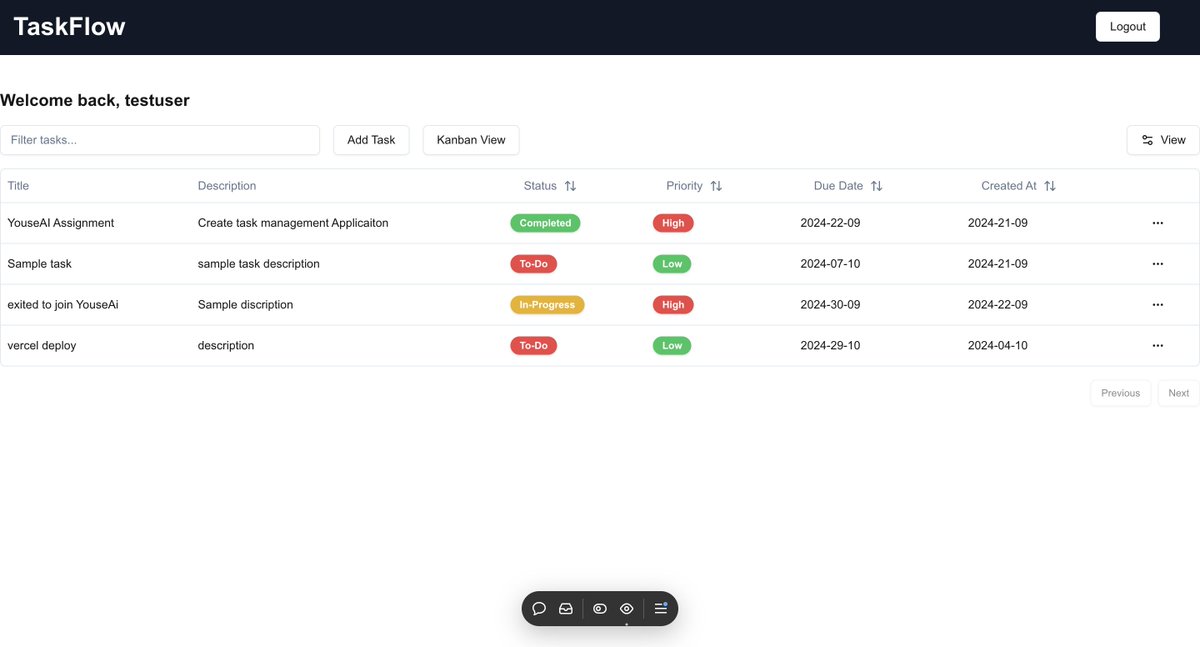Image resolution: width=1200 pixels, height=647 pixels.
Task: Click the inbox tray icon in bottom toolbar
Action: tap(566, 608)
